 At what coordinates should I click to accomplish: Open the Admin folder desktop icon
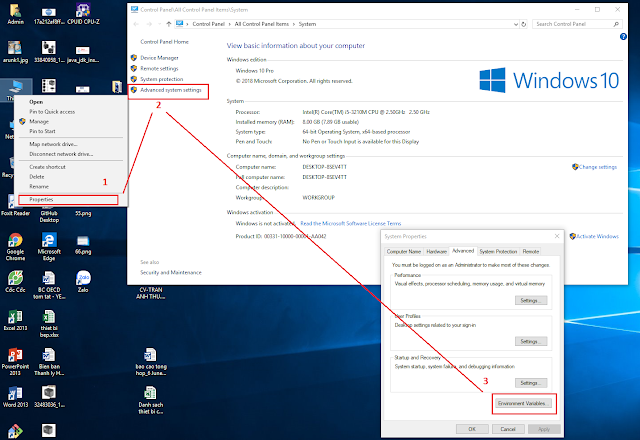(x=15, y=13)
